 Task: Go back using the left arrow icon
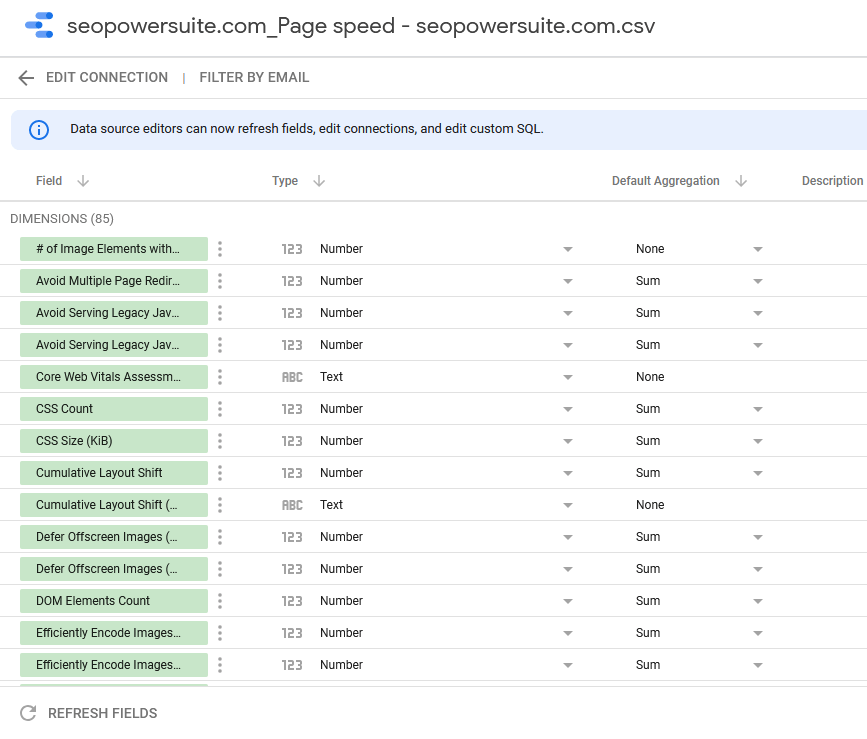(26, 78)
